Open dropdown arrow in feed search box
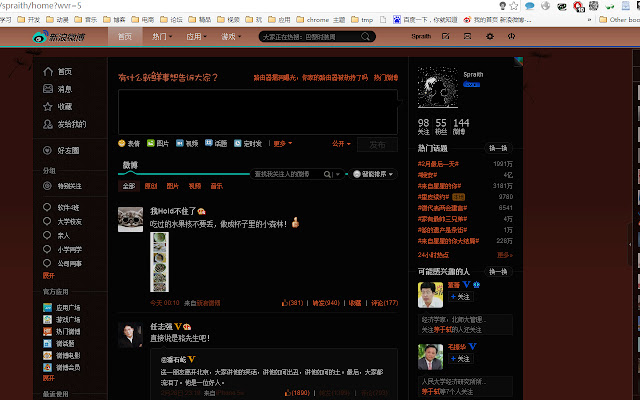640x400 pixels. pos(338,174)
